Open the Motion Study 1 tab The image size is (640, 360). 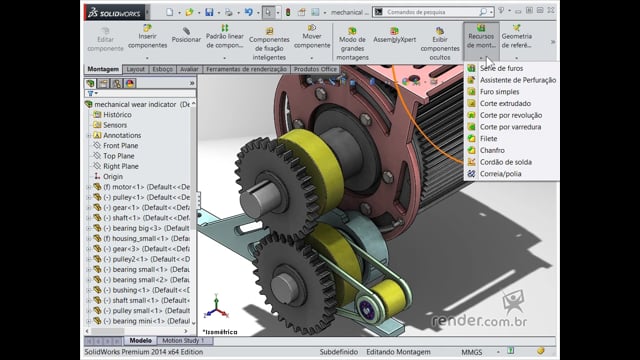tap(183, 340)
